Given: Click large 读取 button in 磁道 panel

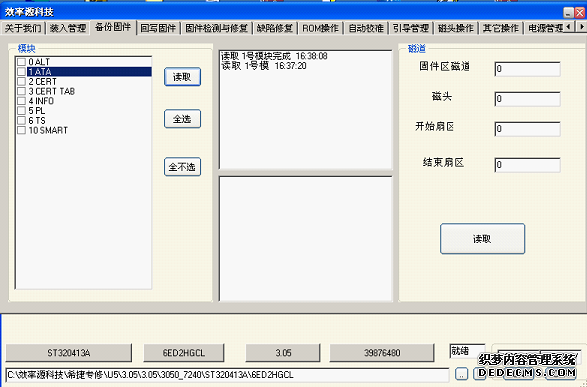Looking at the screenshot, I should pos(482,239).
